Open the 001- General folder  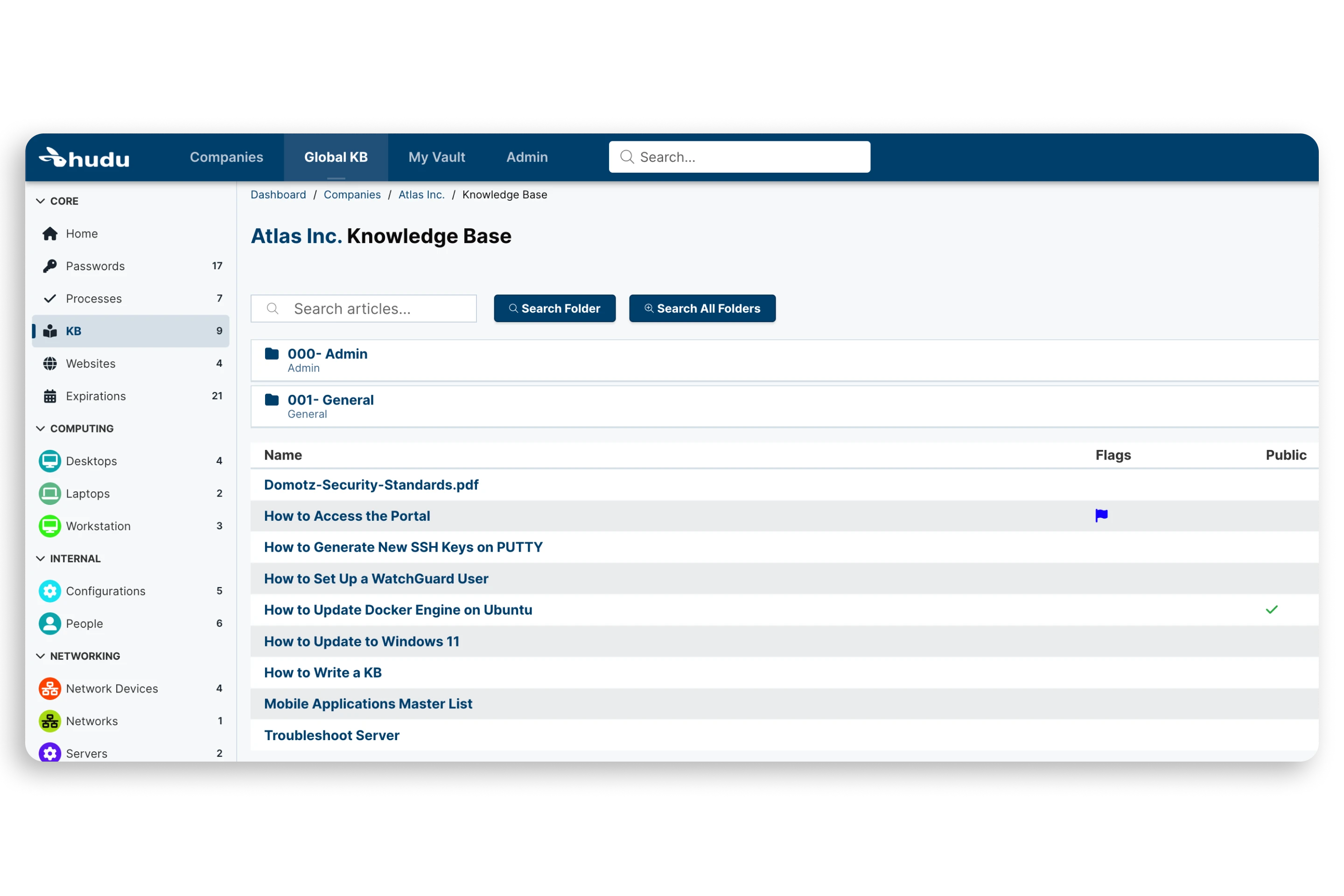pos(330,400)
